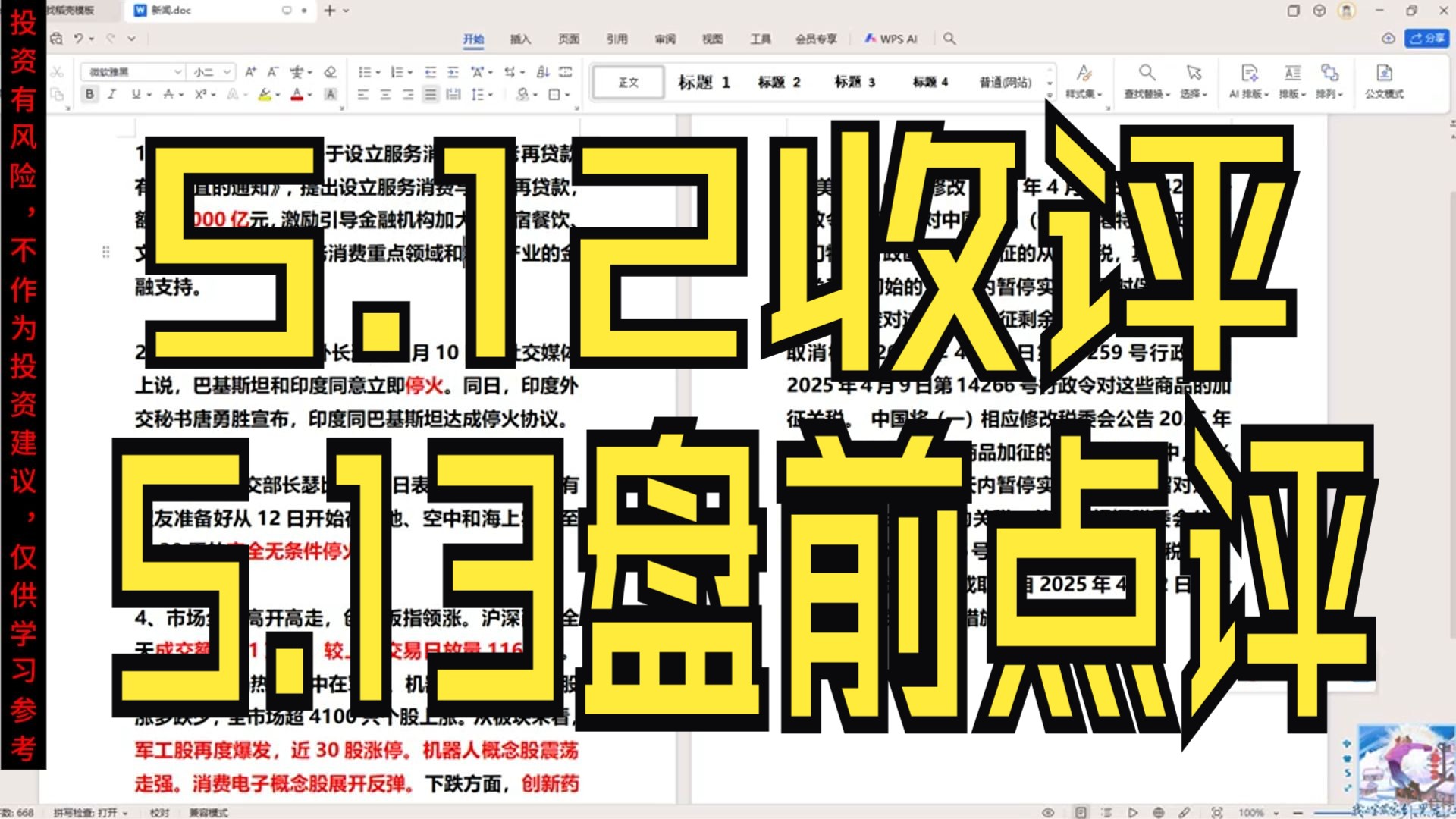
Task: Click the Bulleted list icon
Action: click(365, 72)
